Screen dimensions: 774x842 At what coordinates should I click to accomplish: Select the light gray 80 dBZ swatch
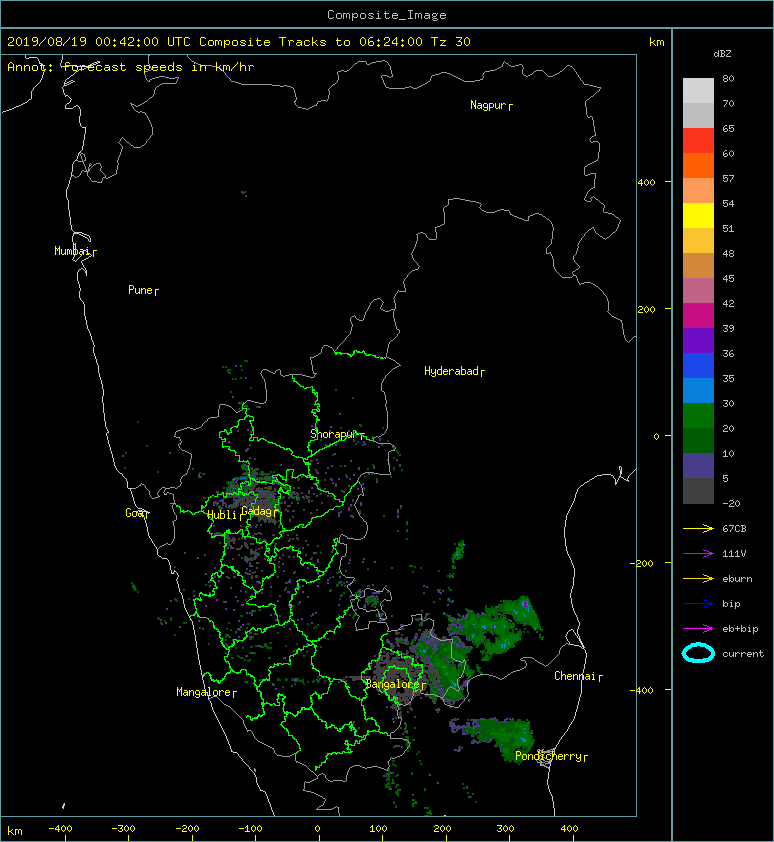pyautogui.click(x=698, y=90)
